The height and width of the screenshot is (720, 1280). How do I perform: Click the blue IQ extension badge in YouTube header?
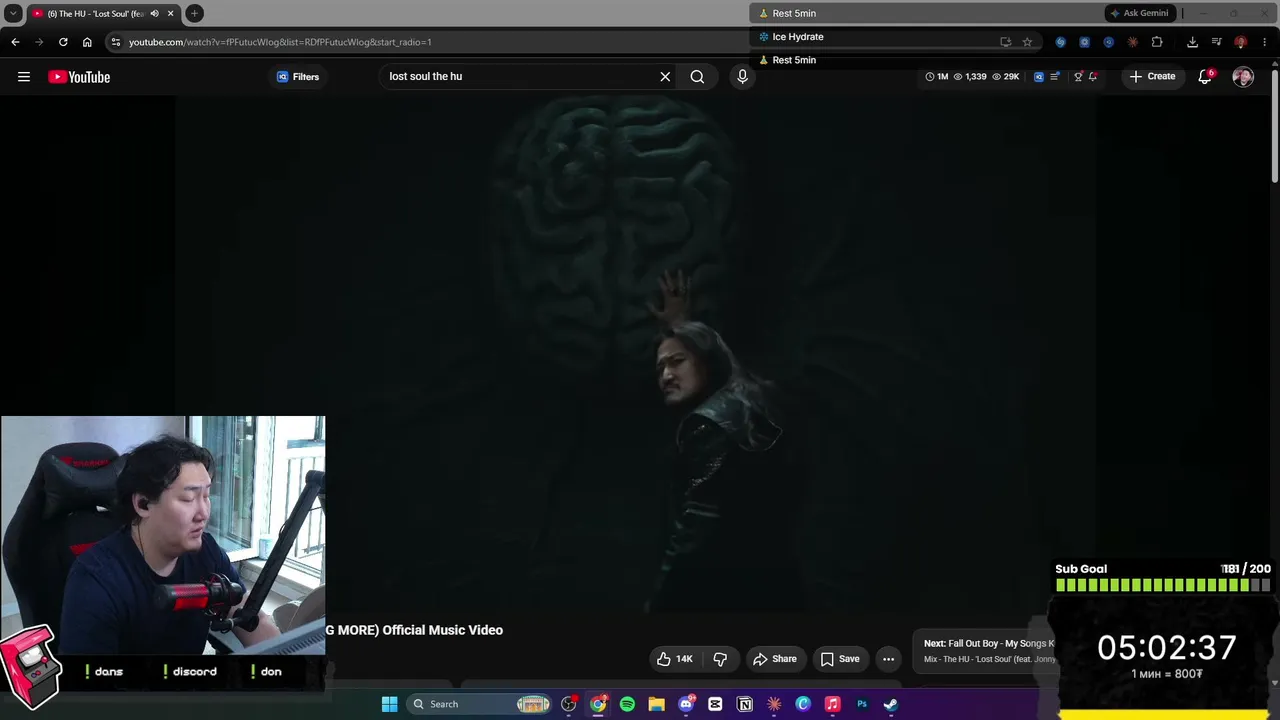[1038, 77]
